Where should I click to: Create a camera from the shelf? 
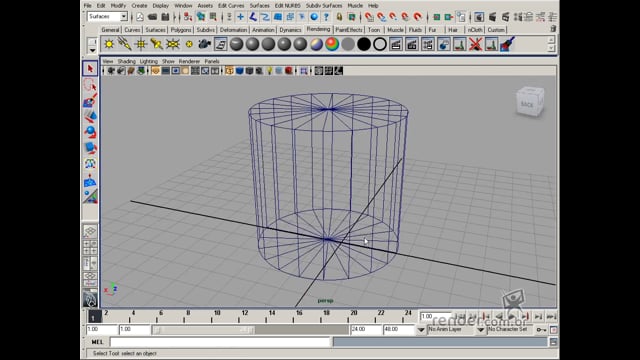[204, 44]
